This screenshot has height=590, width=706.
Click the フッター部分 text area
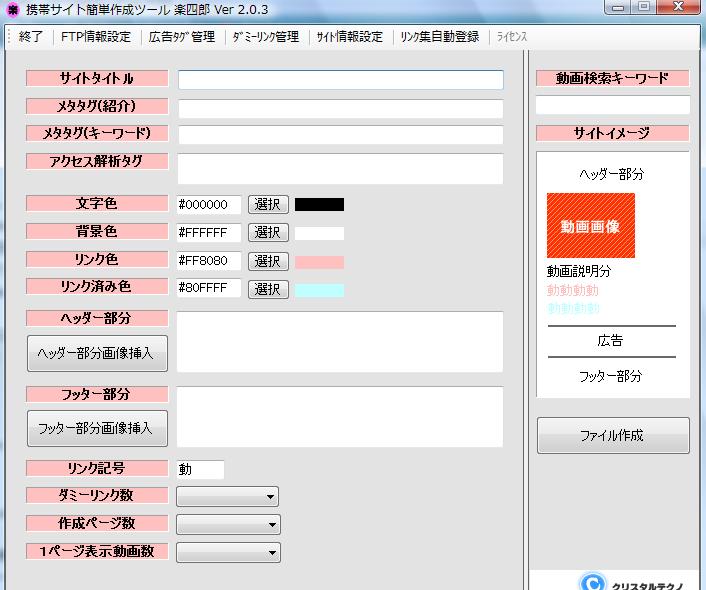pos(340,417)
